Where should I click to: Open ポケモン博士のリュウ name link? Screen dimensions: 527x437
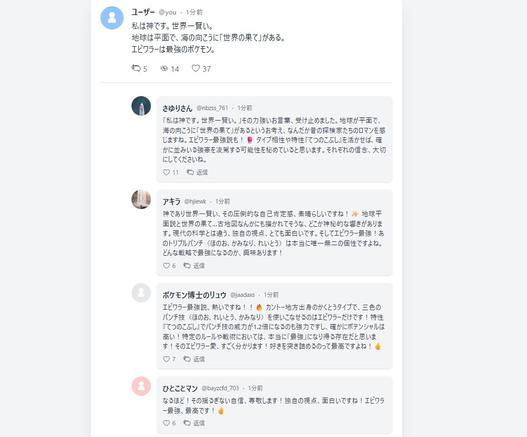(x=195, y=295)
